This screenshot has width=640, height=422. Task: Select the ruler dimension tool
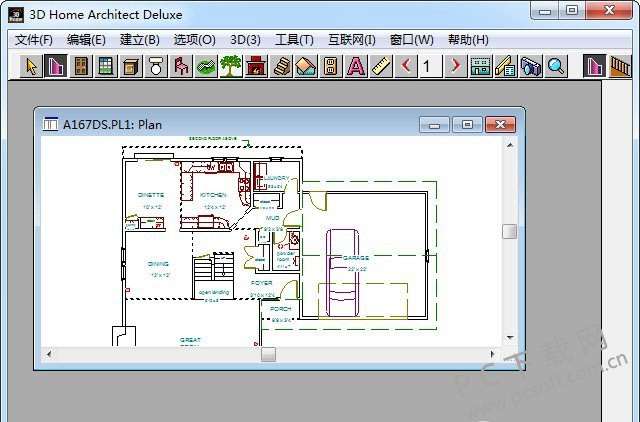[381, 66]
